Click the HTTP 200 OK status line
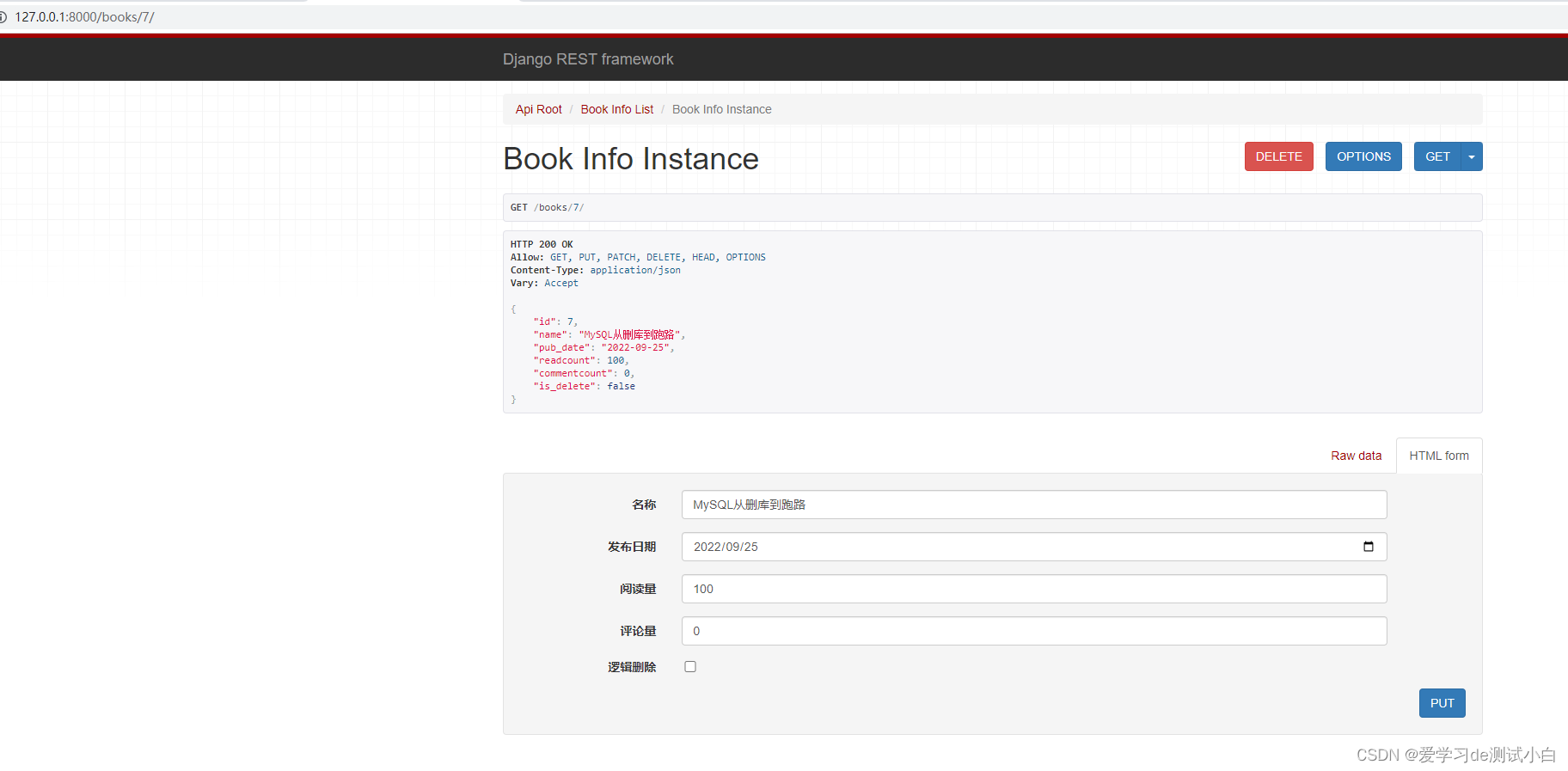 pyautogui.click(x=542, y=244)
